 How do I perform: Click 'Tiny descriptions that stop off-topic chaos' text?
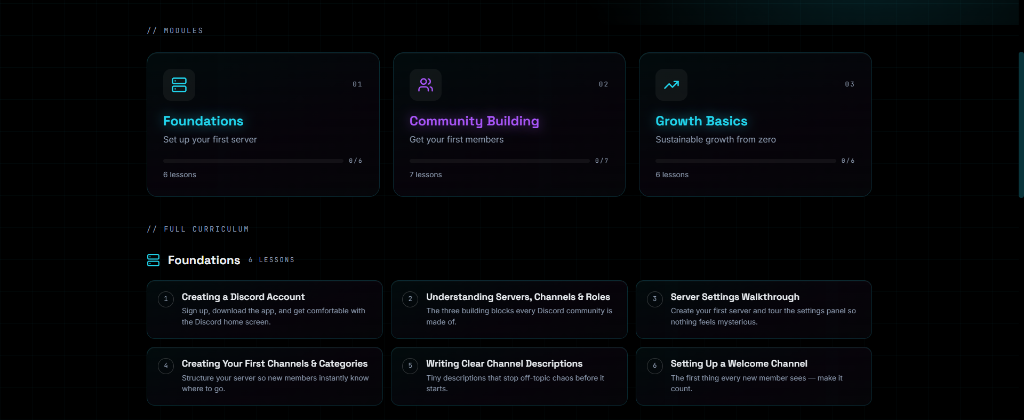pos(515,383)
